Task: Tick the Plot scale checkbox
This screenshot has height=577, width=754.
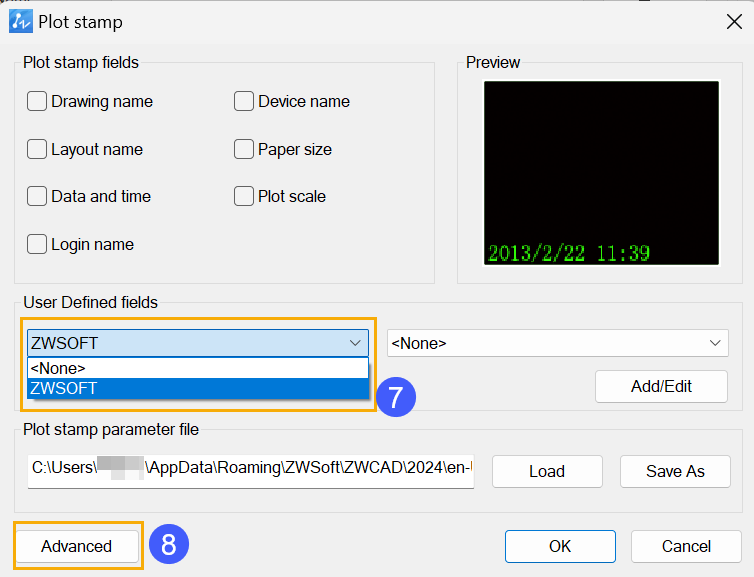Action: tap(244, 196)
